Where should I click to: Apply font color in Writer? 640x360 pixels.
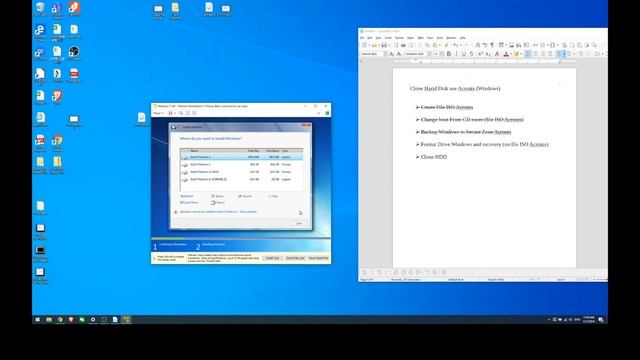[507, 54]
